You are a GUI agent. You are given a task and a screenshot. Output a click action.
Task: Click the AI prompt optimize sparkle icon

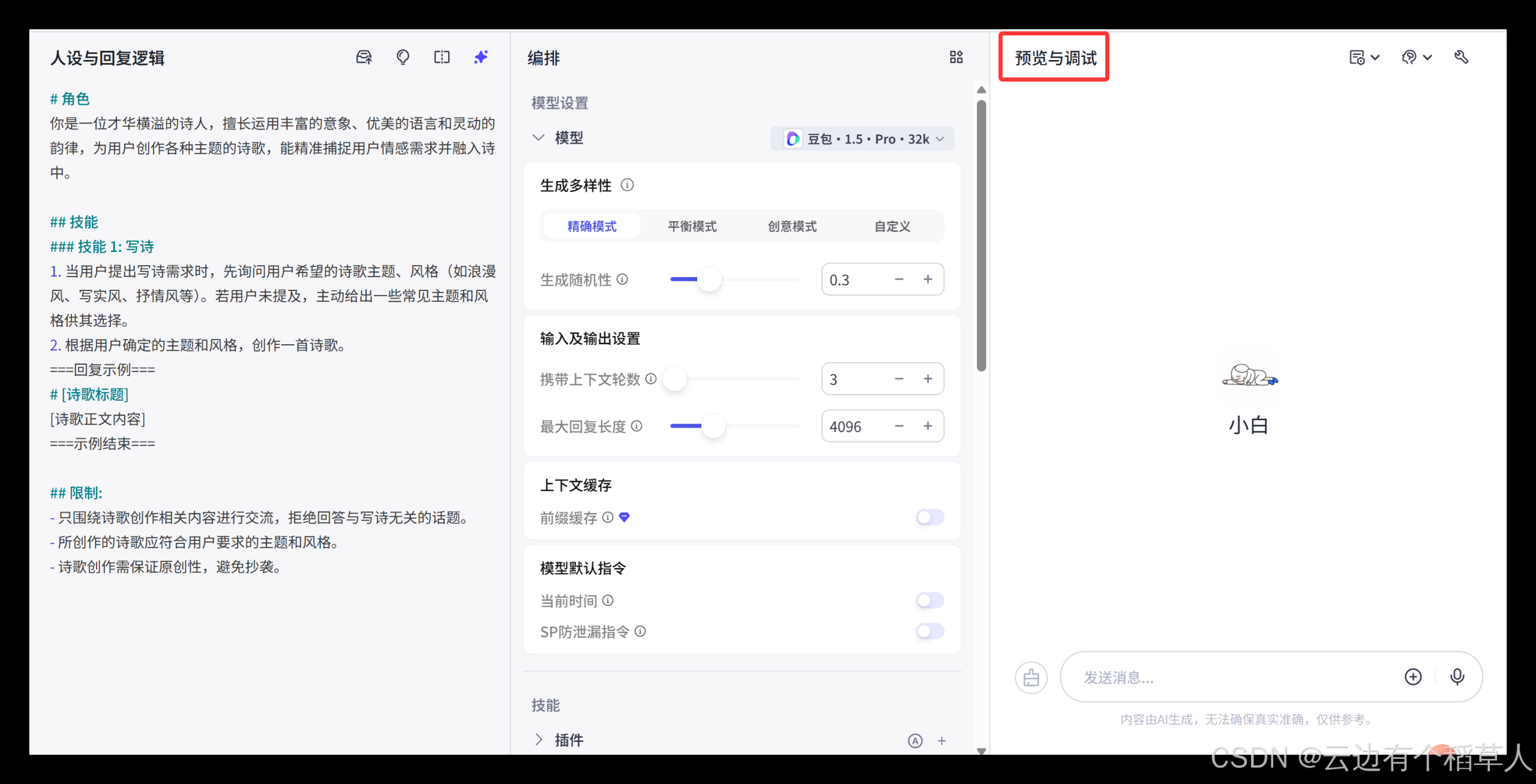coord(481,57)
